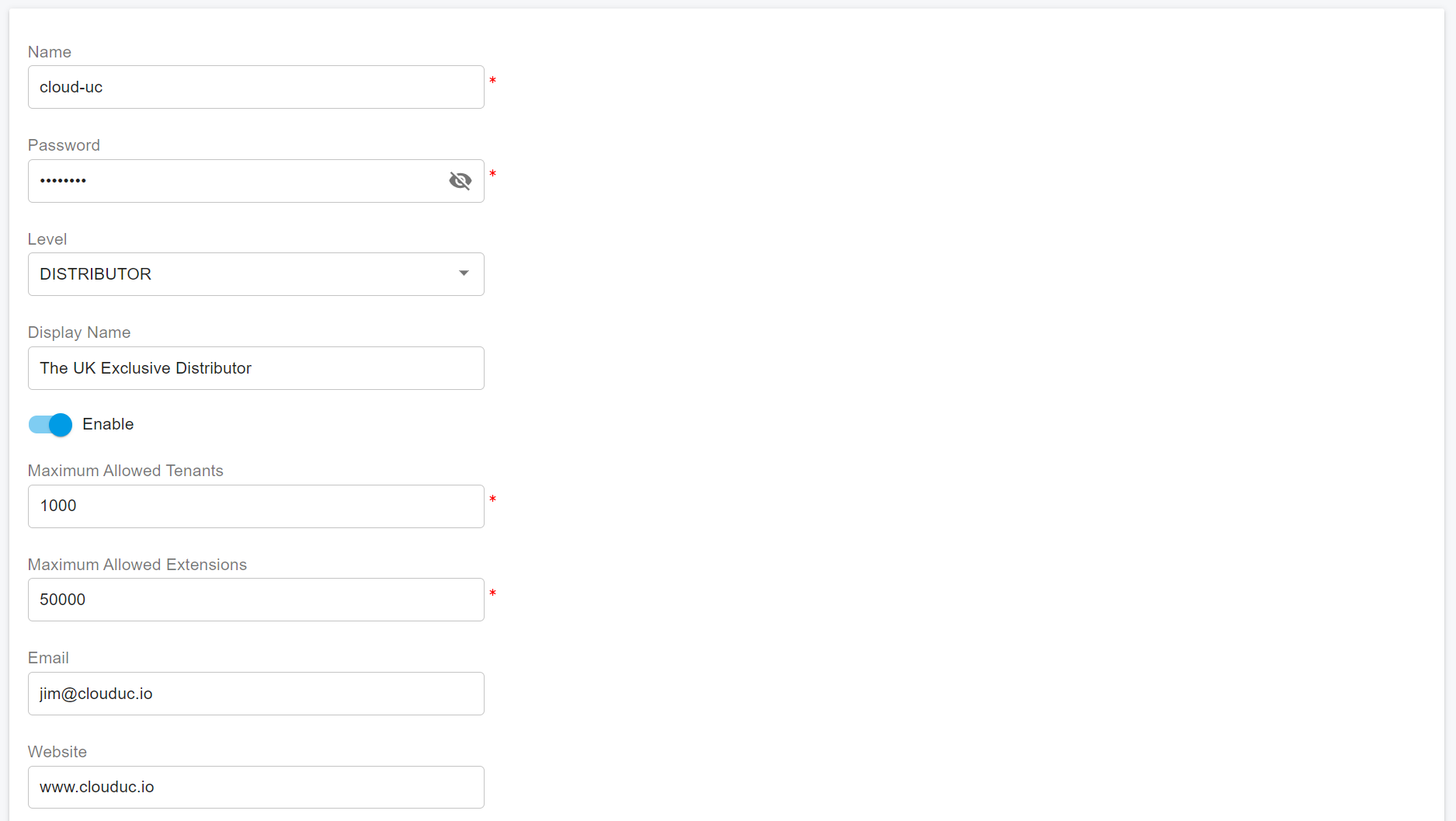Click the Website field showing www.clouduc.io

click(x=255, y=787)
